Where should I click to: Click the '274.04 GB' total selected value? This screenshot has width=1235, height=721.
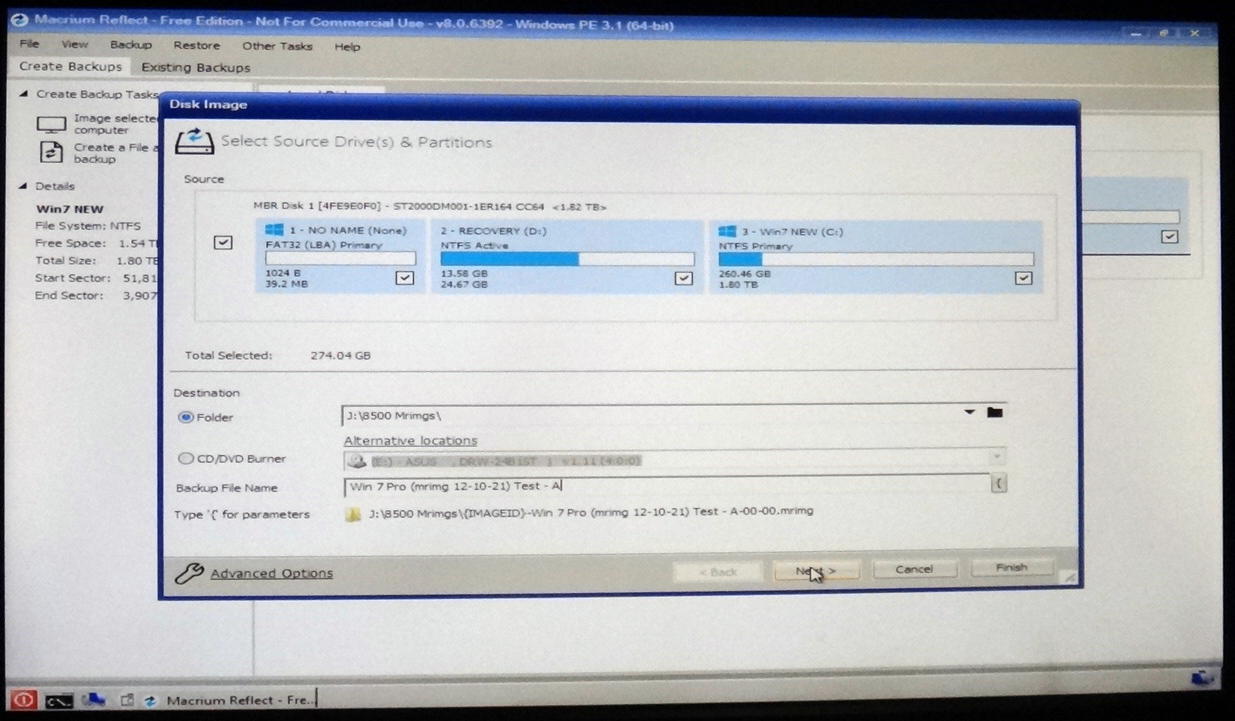tap(341, 356)
